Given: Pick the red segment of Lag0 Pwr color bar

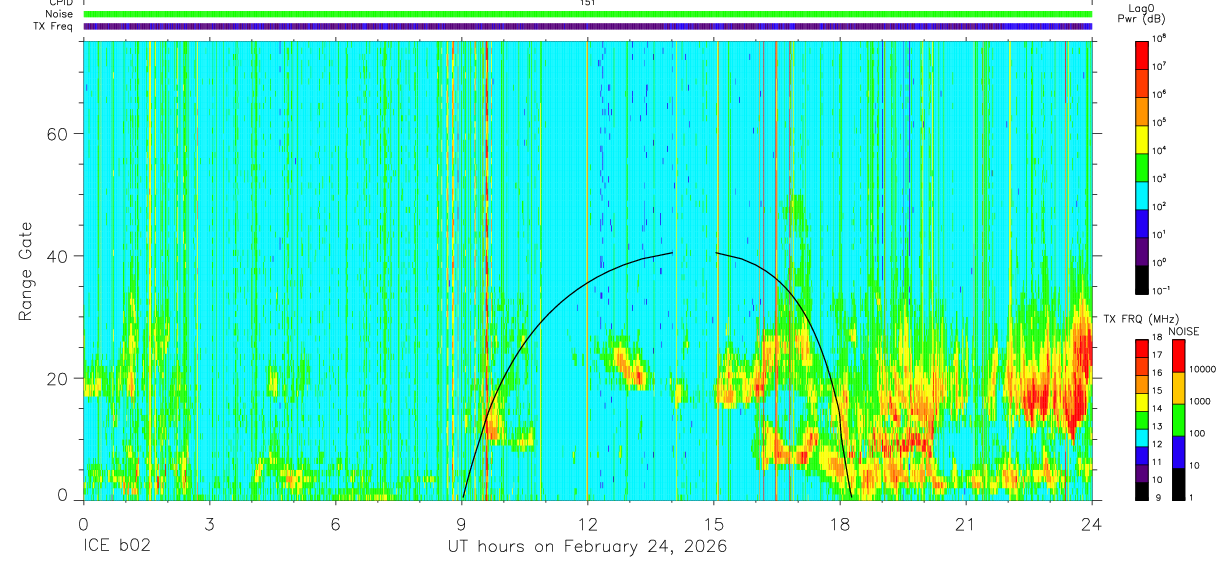Looking at the screenshot, I should click(x=1143, y=55).
